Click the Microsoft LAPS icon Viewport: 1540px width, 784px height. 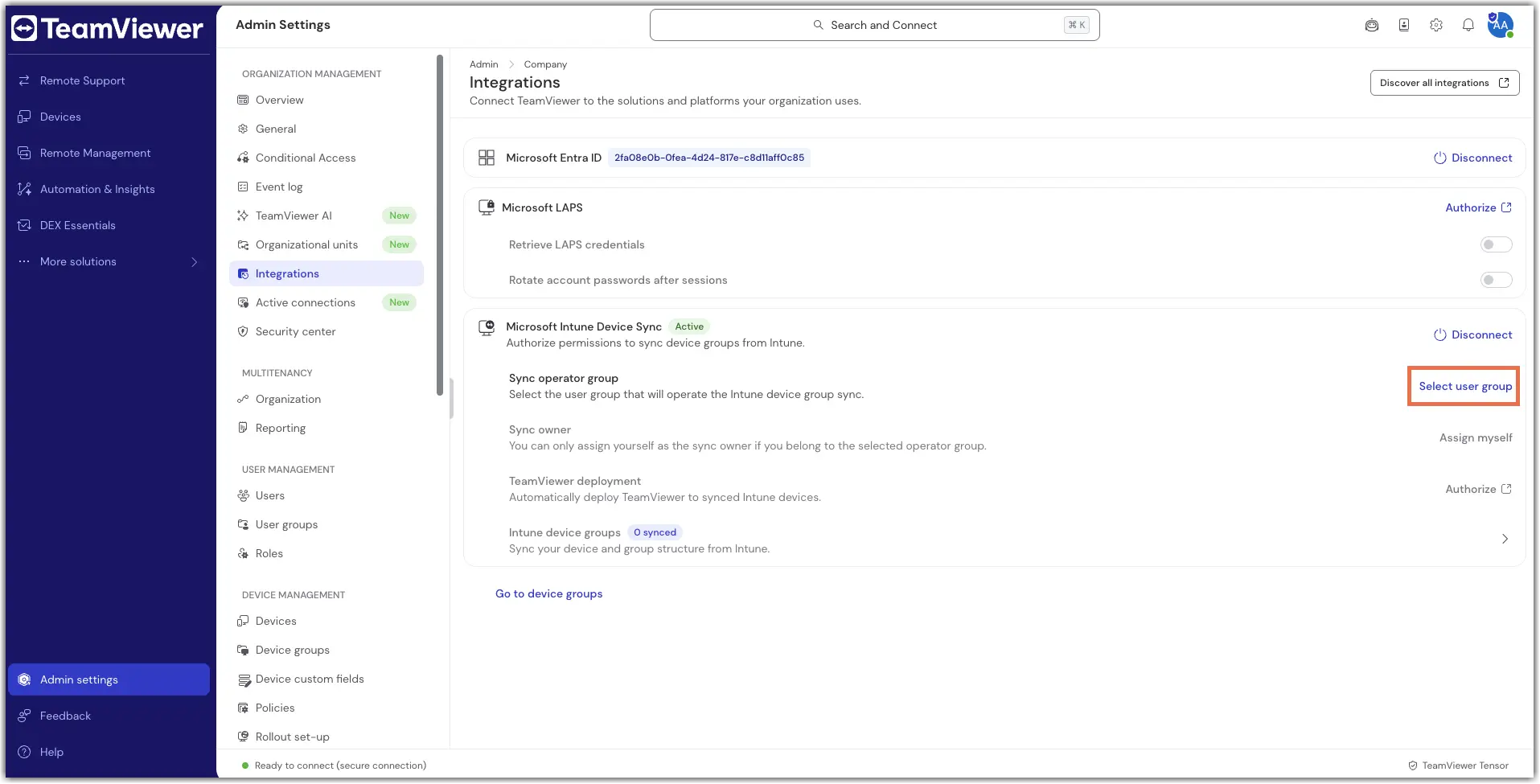tap(487, 207)
